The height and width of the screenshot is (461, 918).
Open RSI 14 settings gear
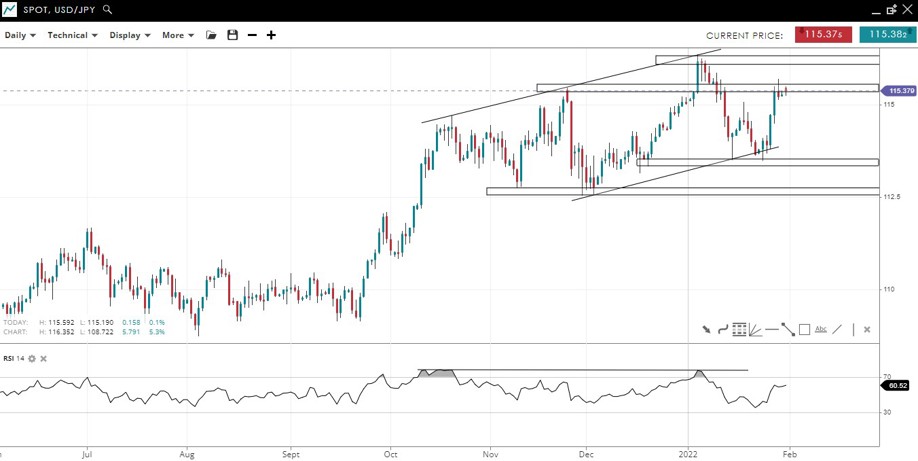[32, 358]
